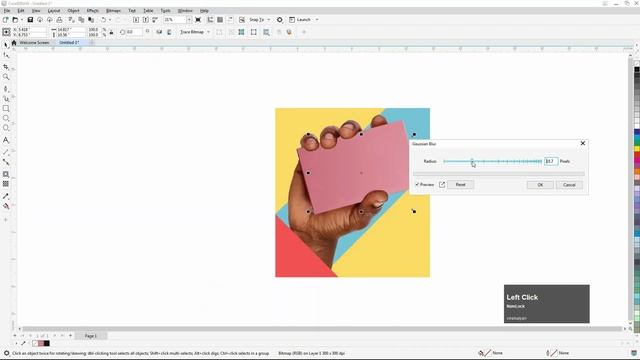Open Options via the gear icon

coord(280,20)
